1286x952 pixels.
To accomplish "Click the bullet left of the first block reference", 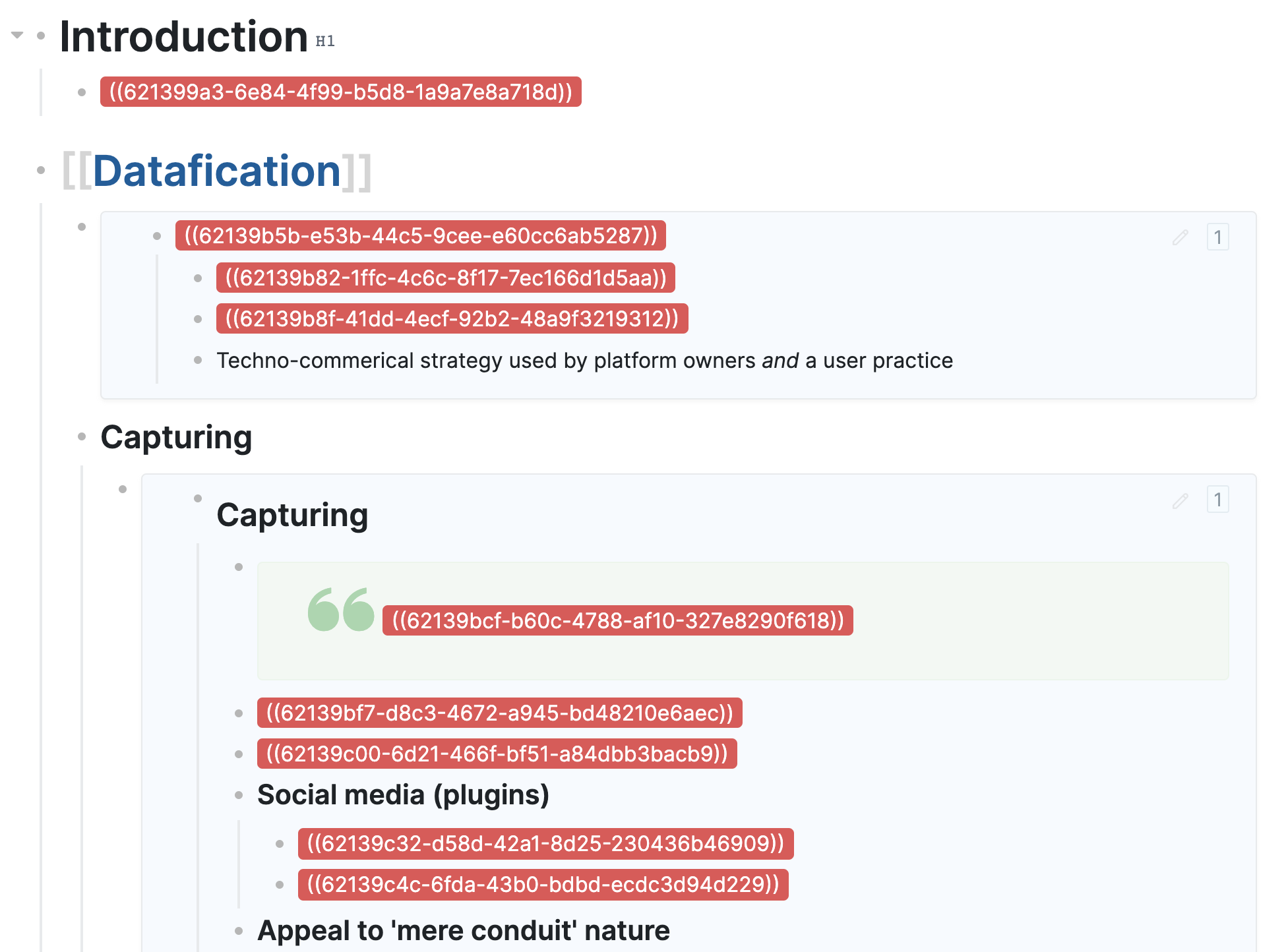I will pos(80,93).
